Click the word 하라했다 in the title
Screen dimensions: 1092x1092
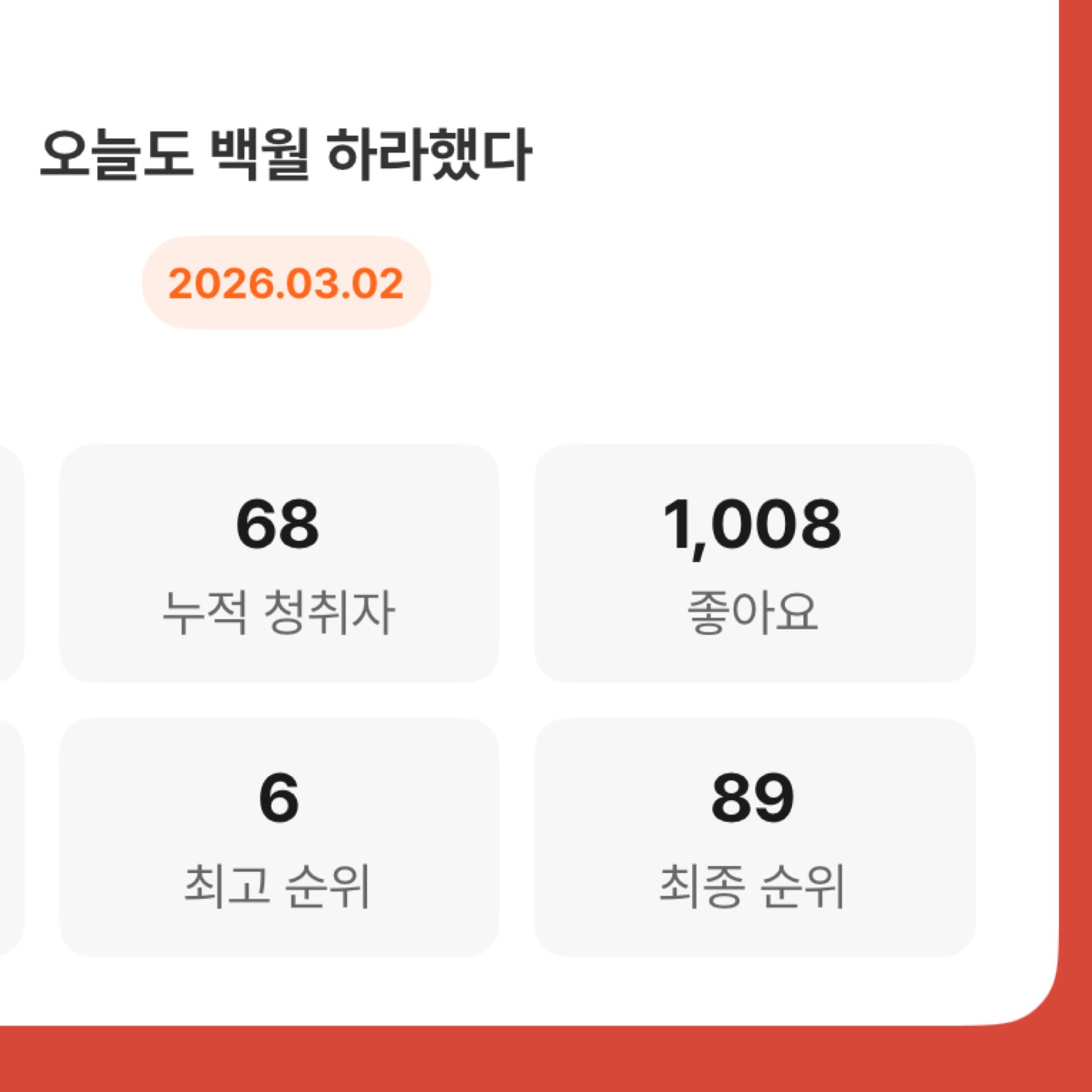[429, 154]
